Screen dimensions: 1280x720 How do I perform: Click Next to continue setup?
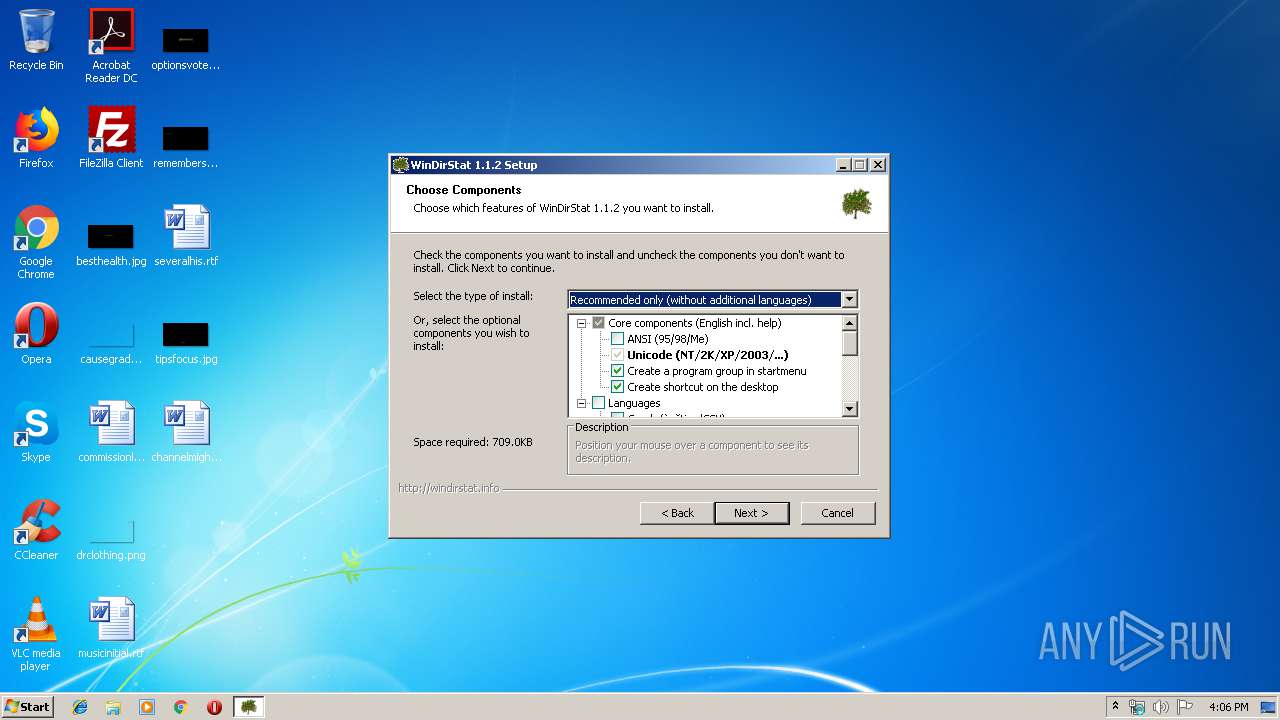[751, 513]
